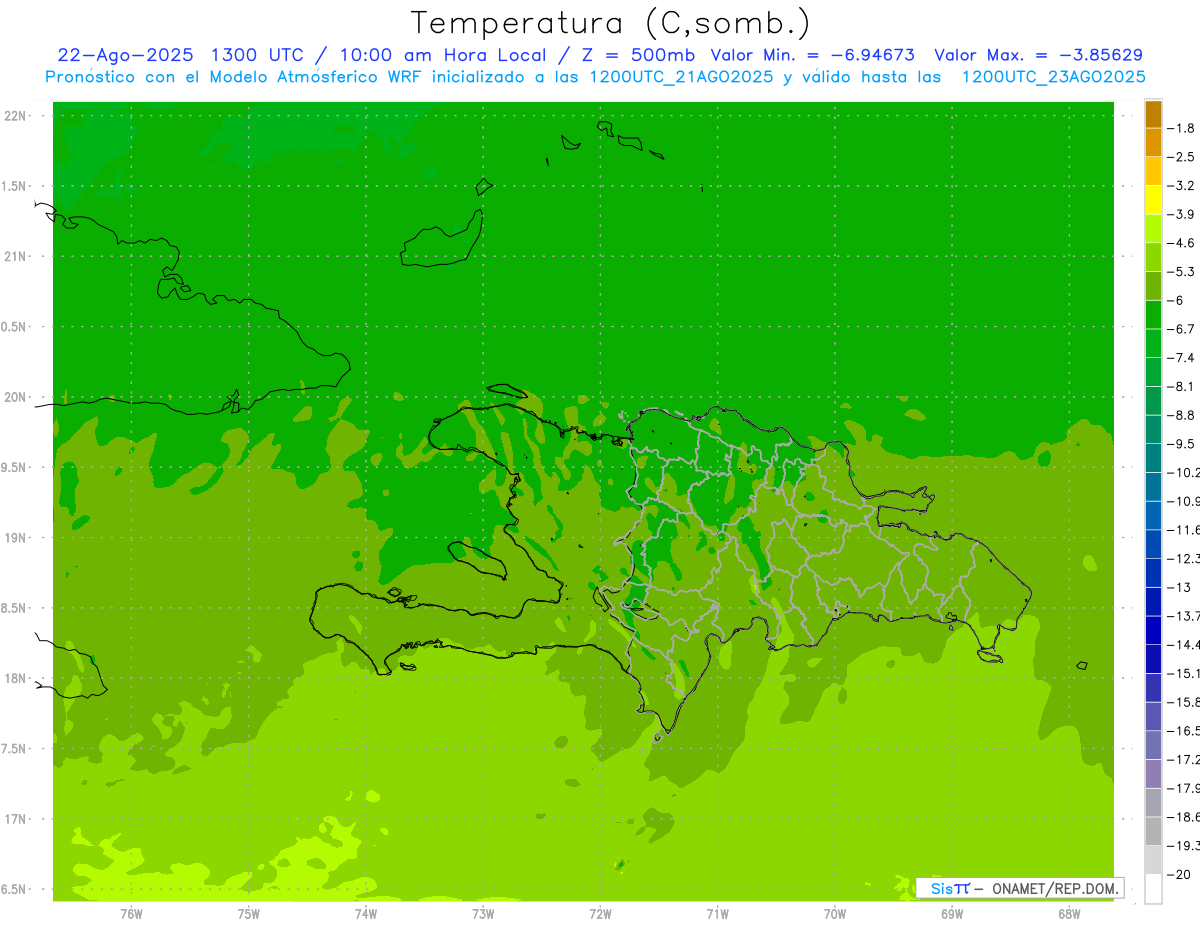Click the '70W' longitude label
1200x927 pixels.
[835, 914]
